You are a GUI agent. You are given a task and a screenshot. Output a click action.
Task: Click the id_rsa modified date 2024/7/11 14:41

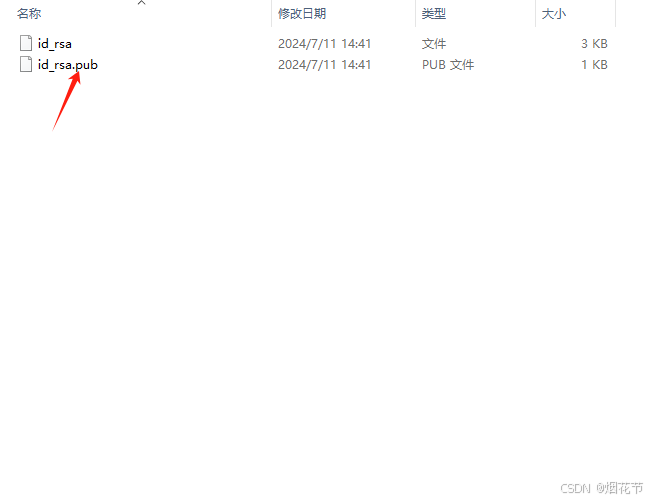pyautogui.click(x=324, y=44)
